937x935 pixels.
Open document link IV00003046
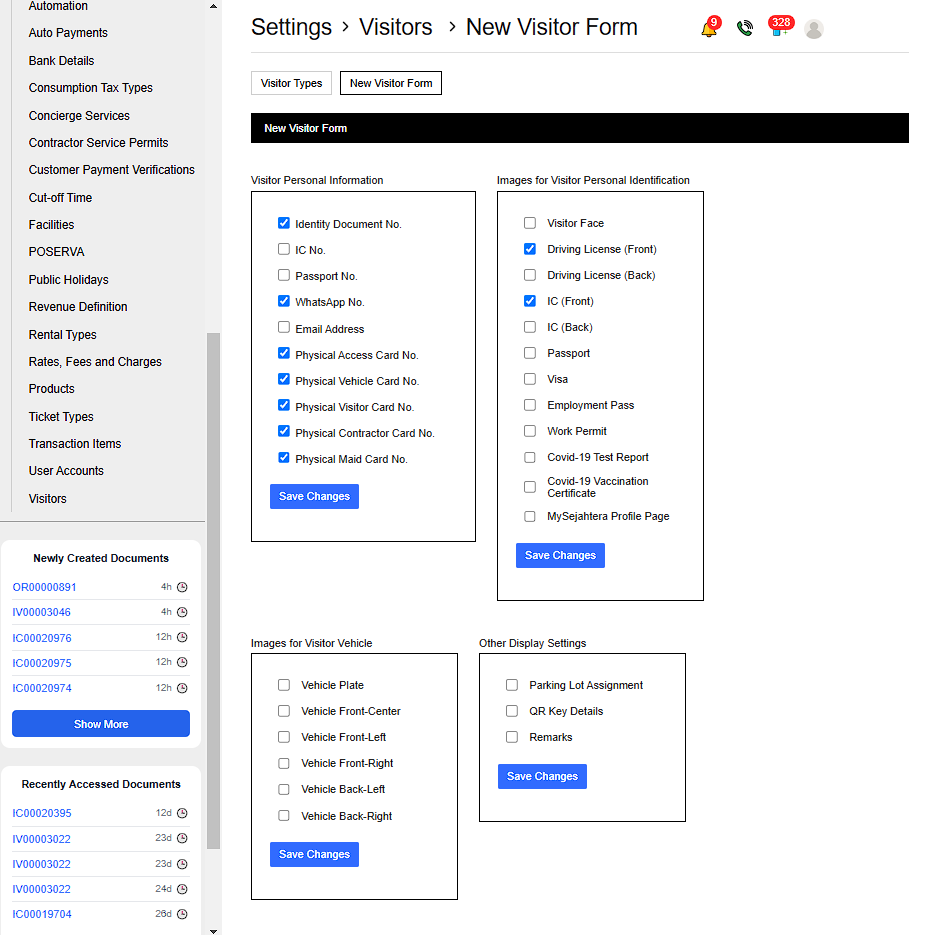click(41, 612)
